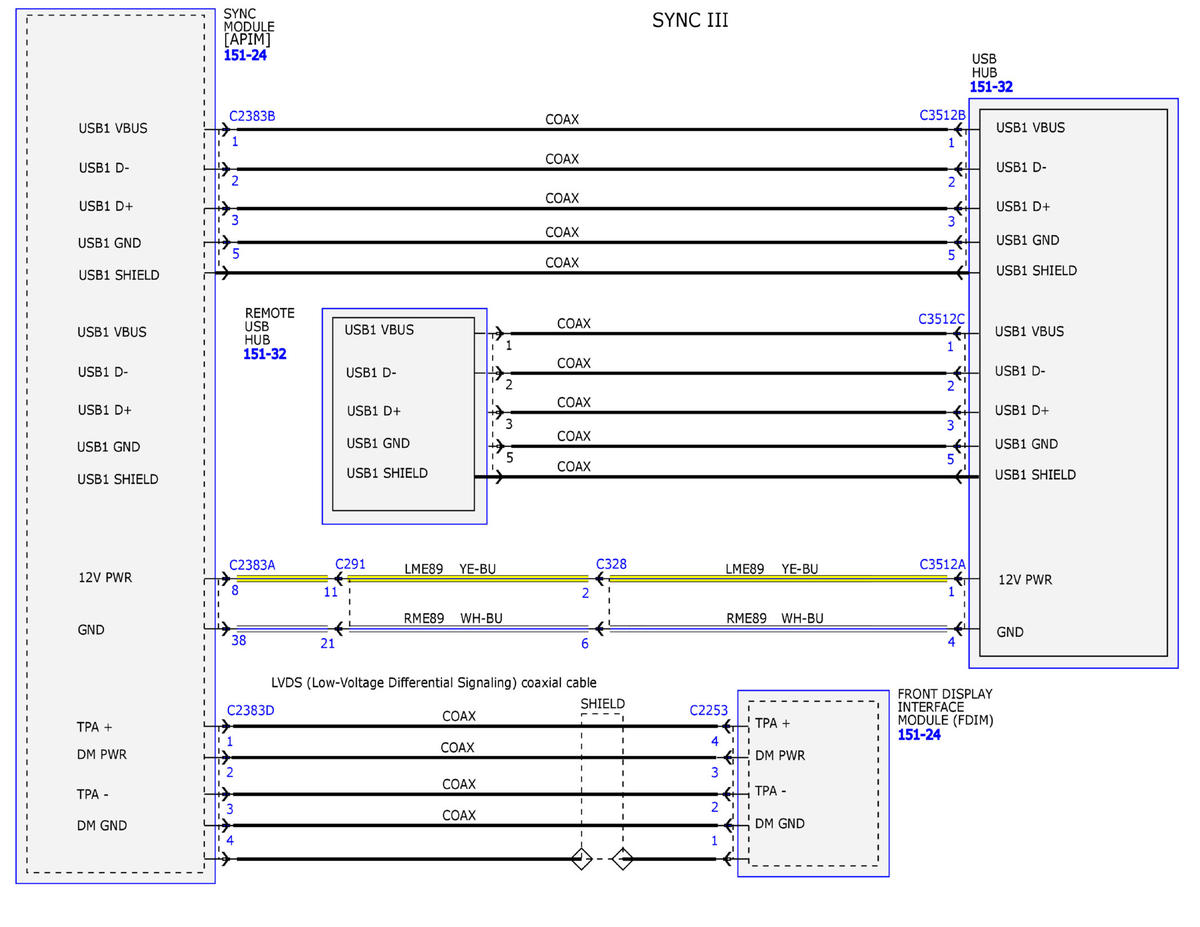Click DM PWR in the SYNC module
The width and height of the screenshot is (1200, 927).
(x=102, y=755)
